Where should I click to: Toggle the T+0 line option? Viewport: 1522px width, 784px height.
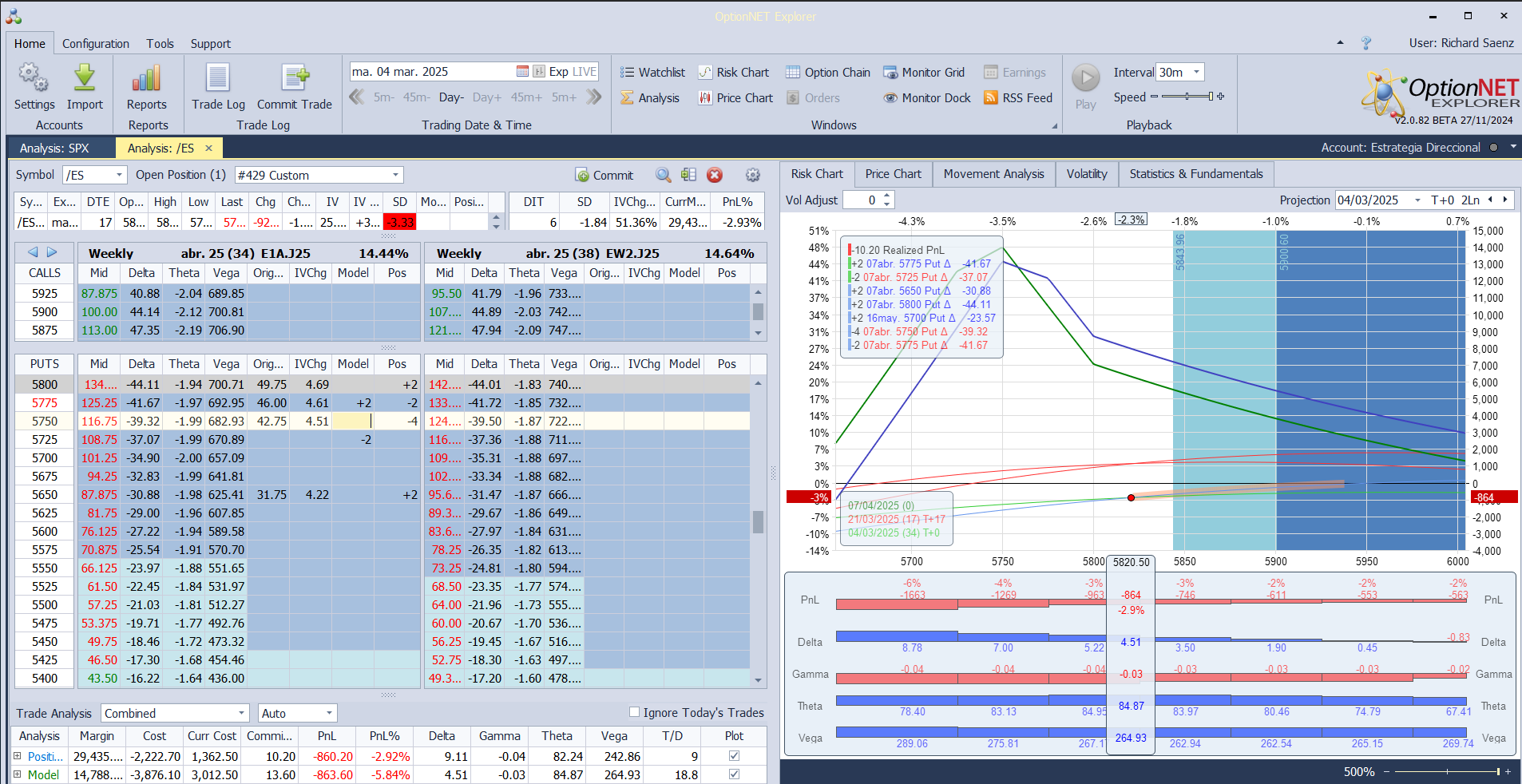(1443, 200)
